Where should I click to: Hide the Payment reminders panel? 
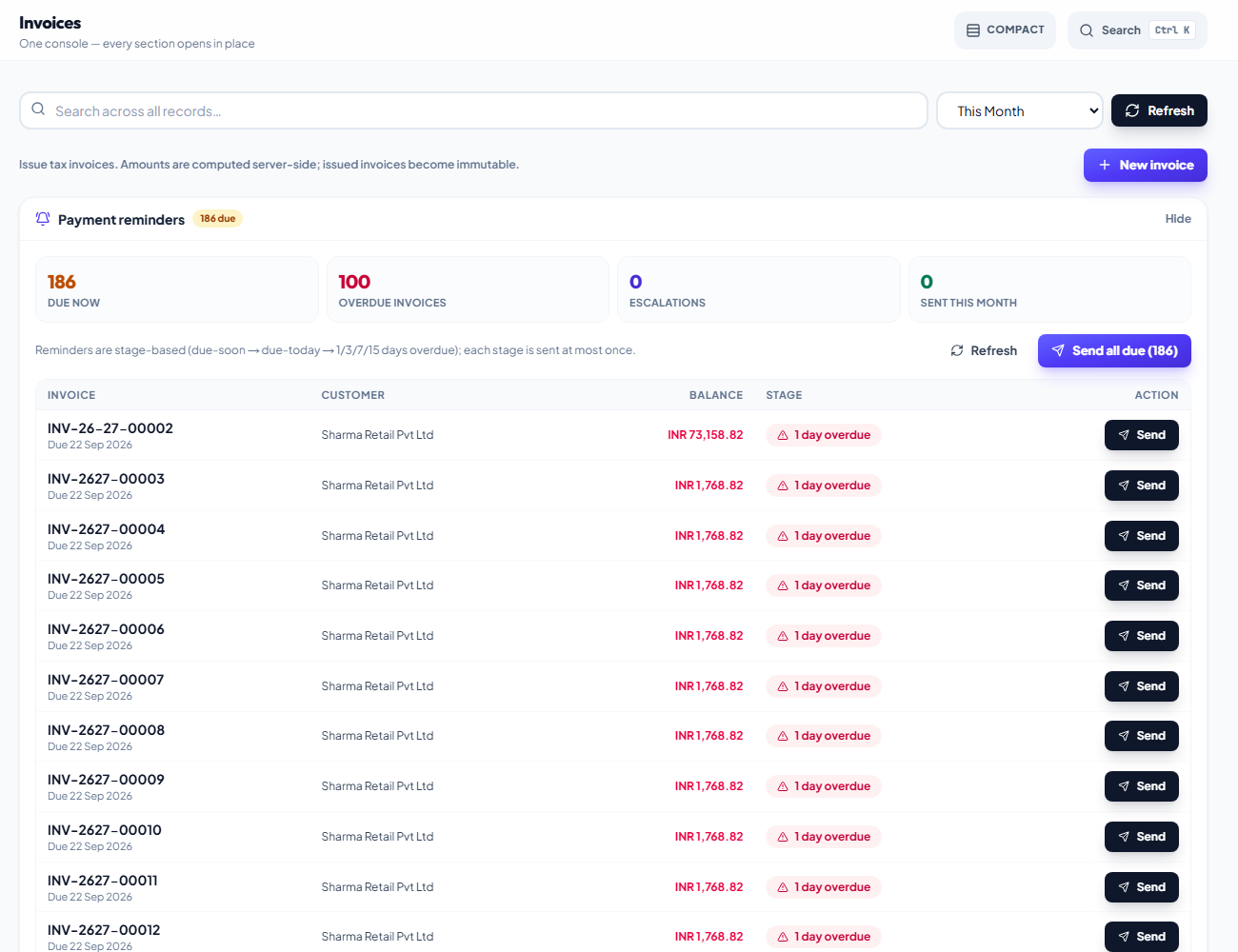click(x=1178, y=219)
